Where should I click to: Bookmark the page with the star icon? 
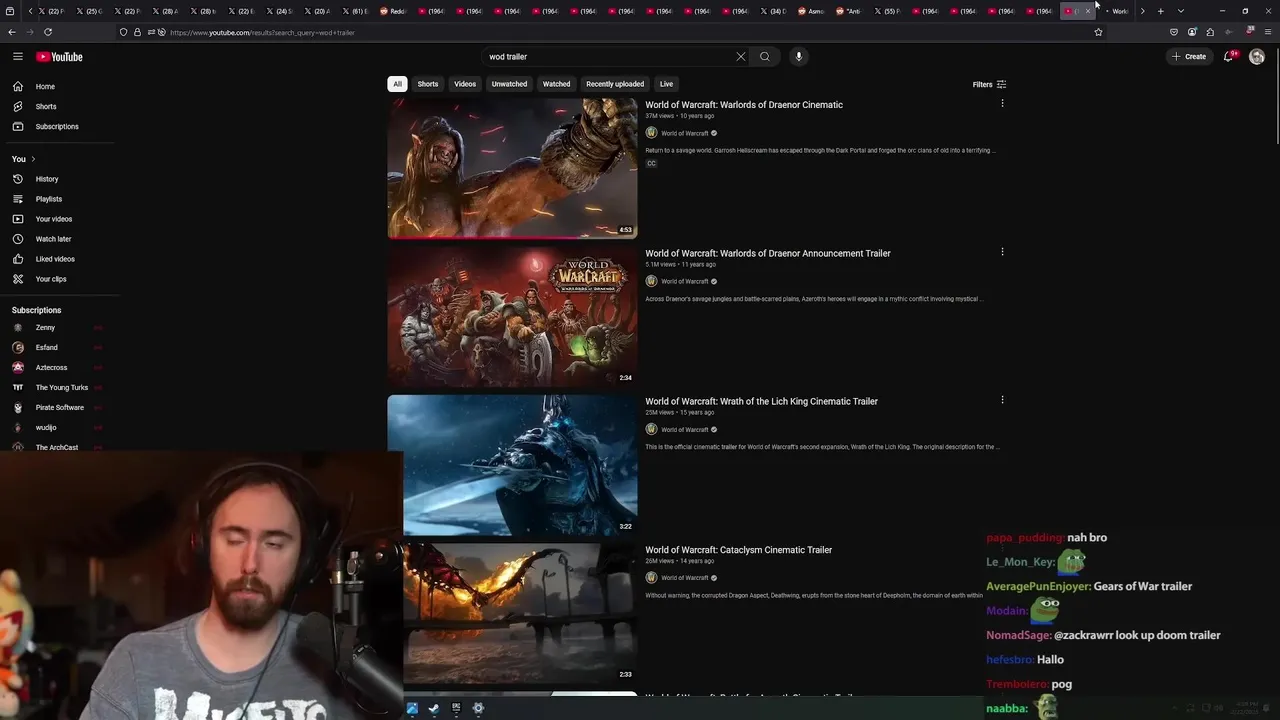1098,32
